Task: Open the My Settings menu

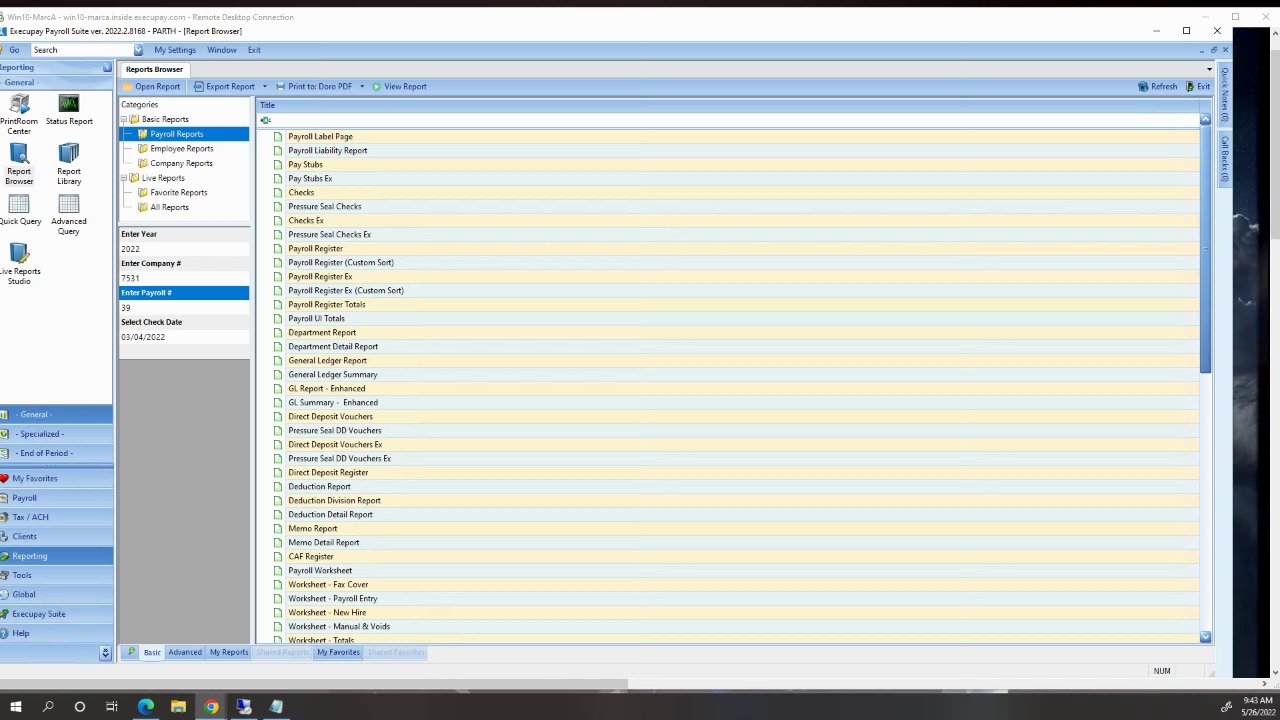Action: 175,50
